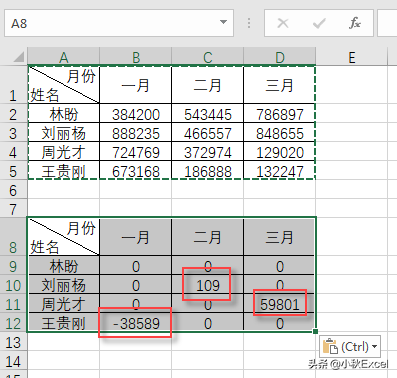Select row 6 header
397x378 pixels.
tap(13, 189)
